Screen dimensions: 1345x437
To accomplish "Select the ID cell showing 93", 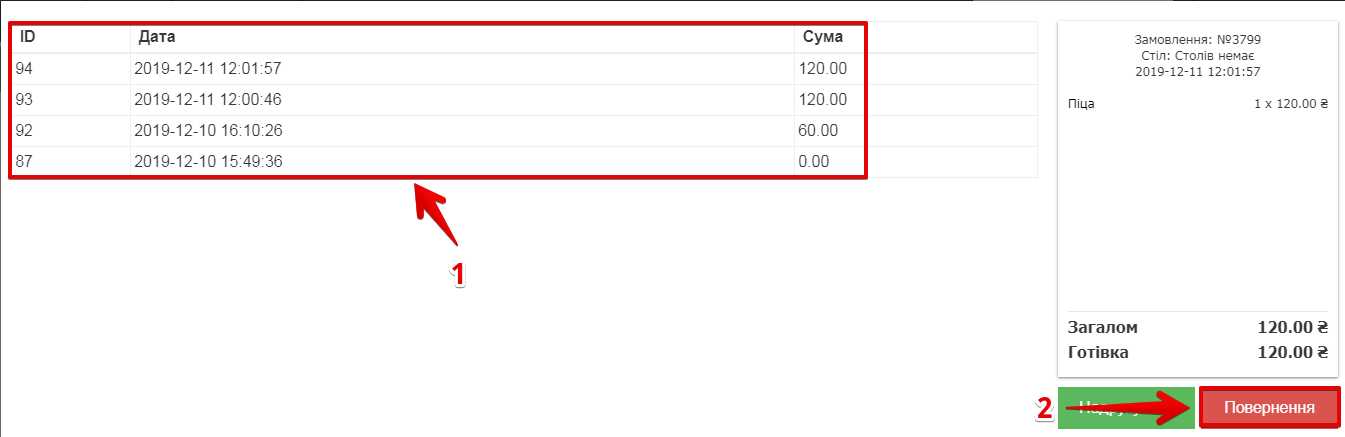I will point(25,100).
